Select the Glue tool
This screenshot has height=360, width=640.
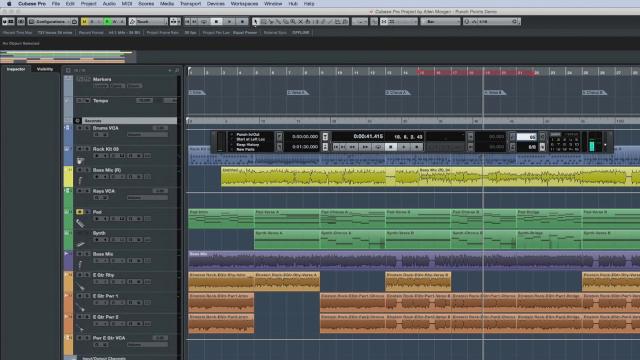278,21
